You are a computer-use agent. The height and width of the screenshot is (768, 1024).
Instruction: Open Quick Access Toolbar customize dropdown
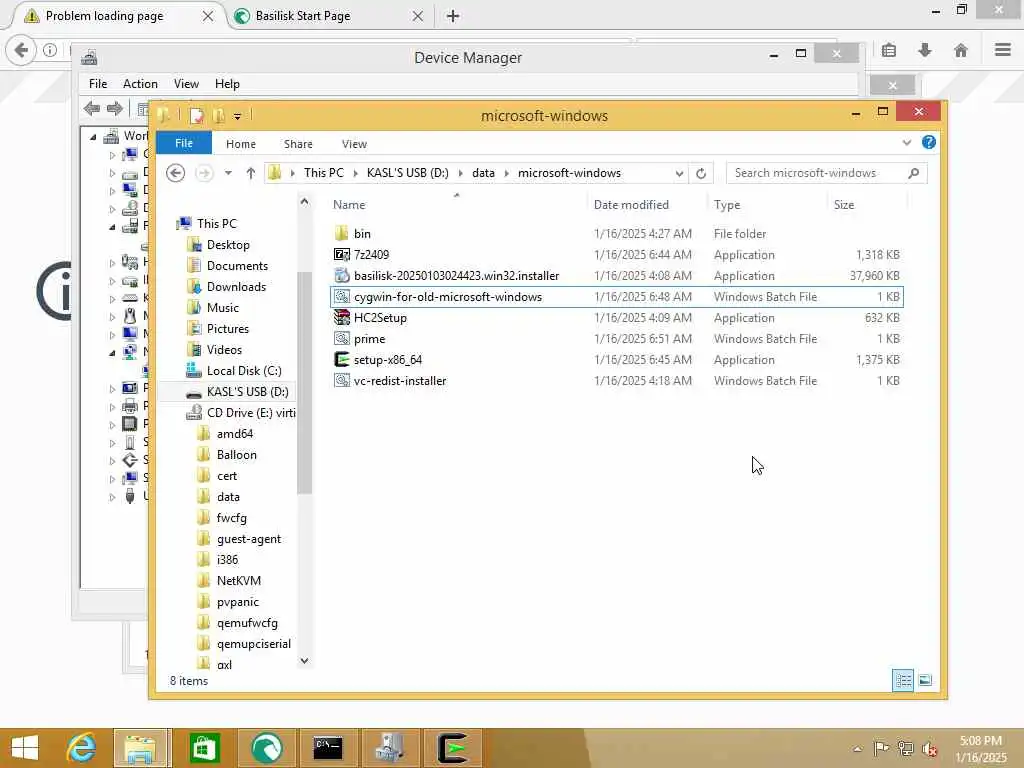pyautogui.click(x=238, y=116)
